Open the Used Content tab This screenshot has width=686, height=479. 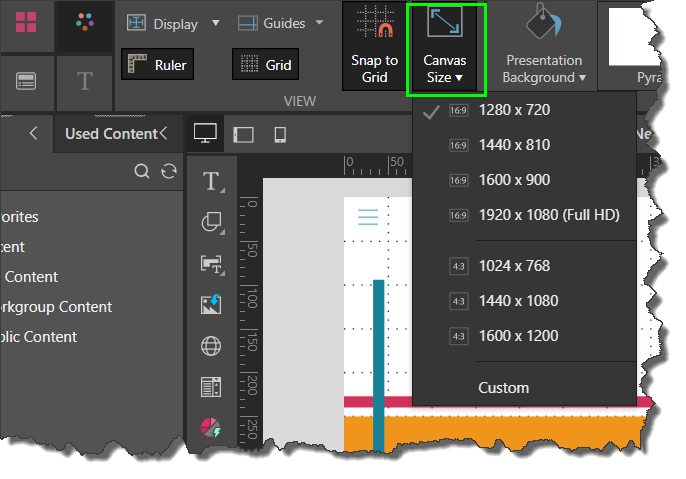pos(111,134)
